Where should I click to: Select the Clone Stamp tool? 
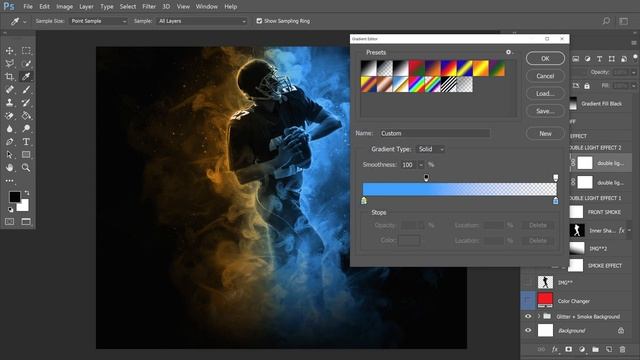[9, 103]
